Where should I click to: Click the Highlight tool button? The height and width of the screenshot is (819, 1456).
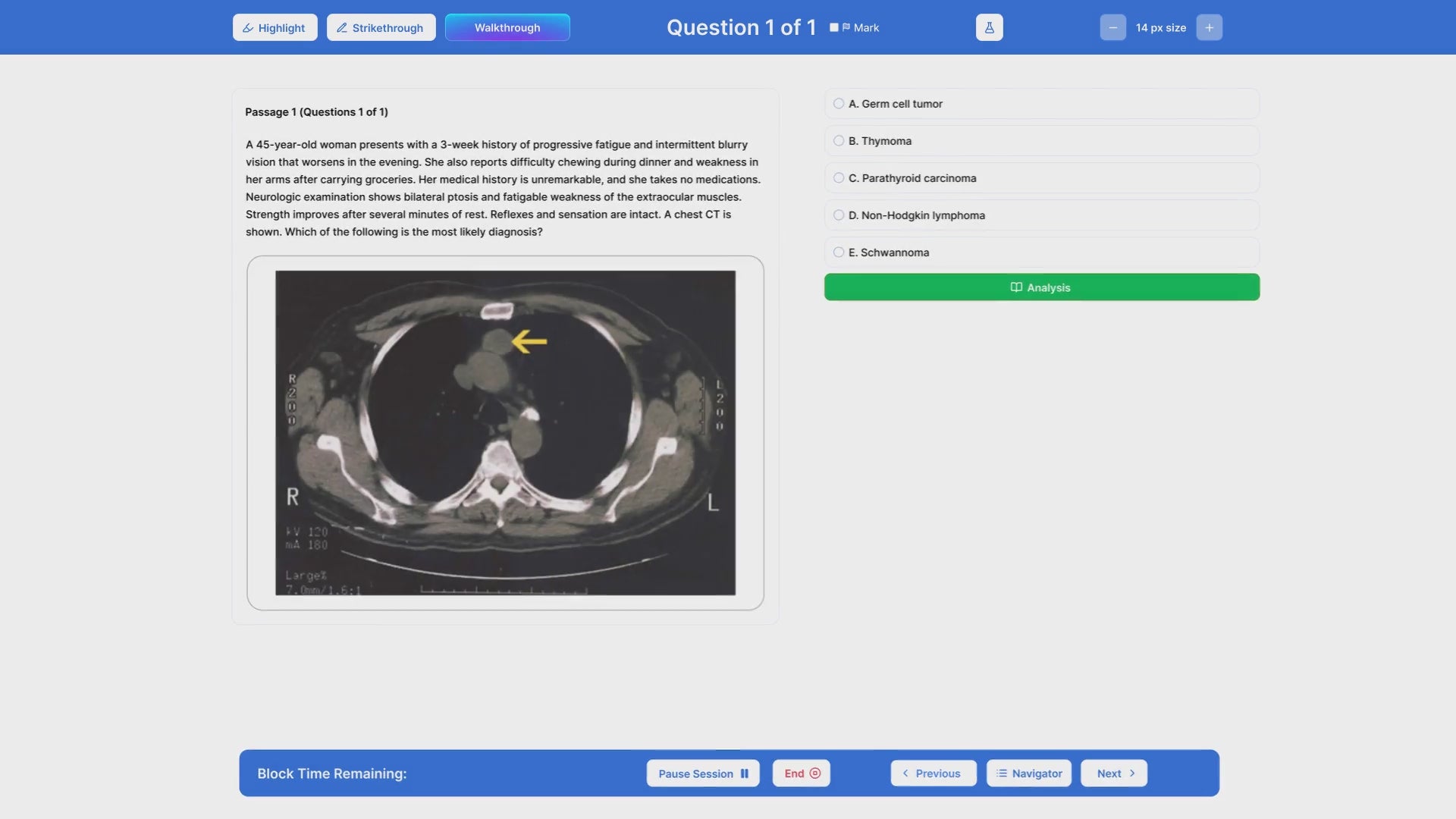(x=275, y=27)
